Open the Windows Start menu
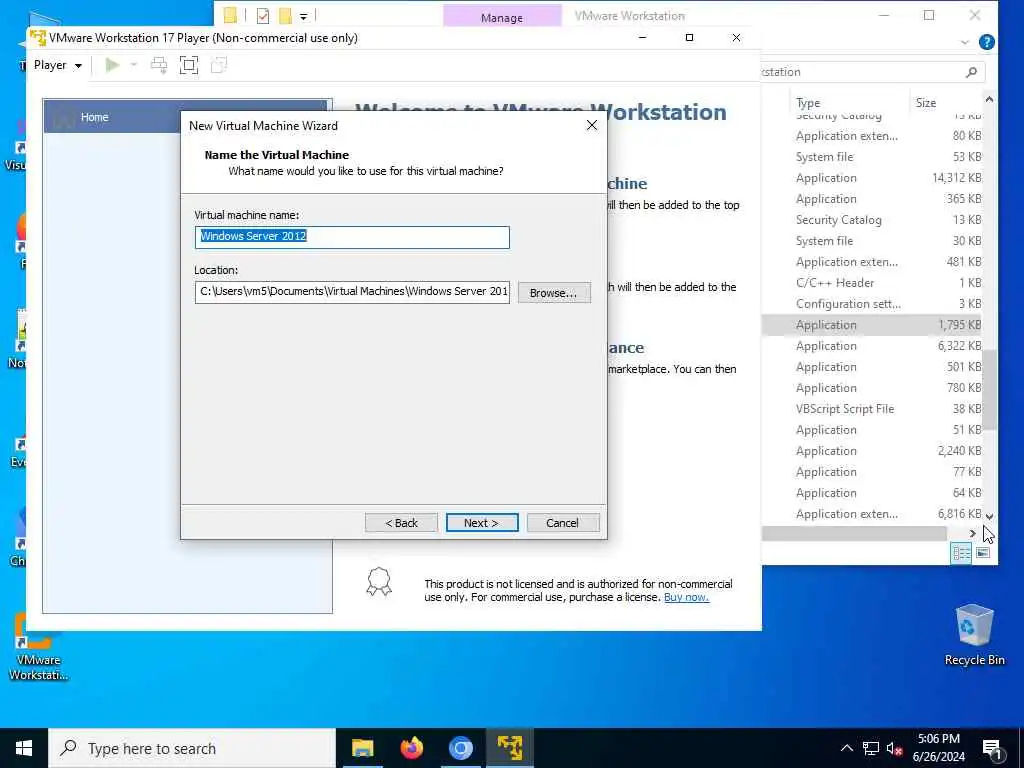The height and width of the screenshot is (768, 1024). tap(24, 748)
